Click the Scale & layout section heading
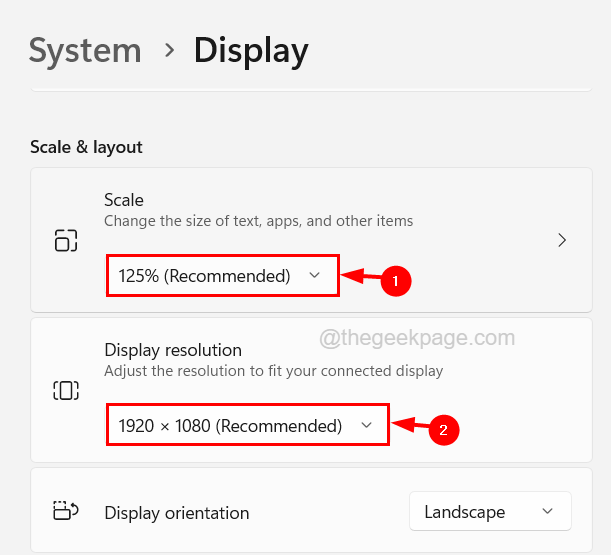The width and height of the screenshot is (611, 555). 87,147
